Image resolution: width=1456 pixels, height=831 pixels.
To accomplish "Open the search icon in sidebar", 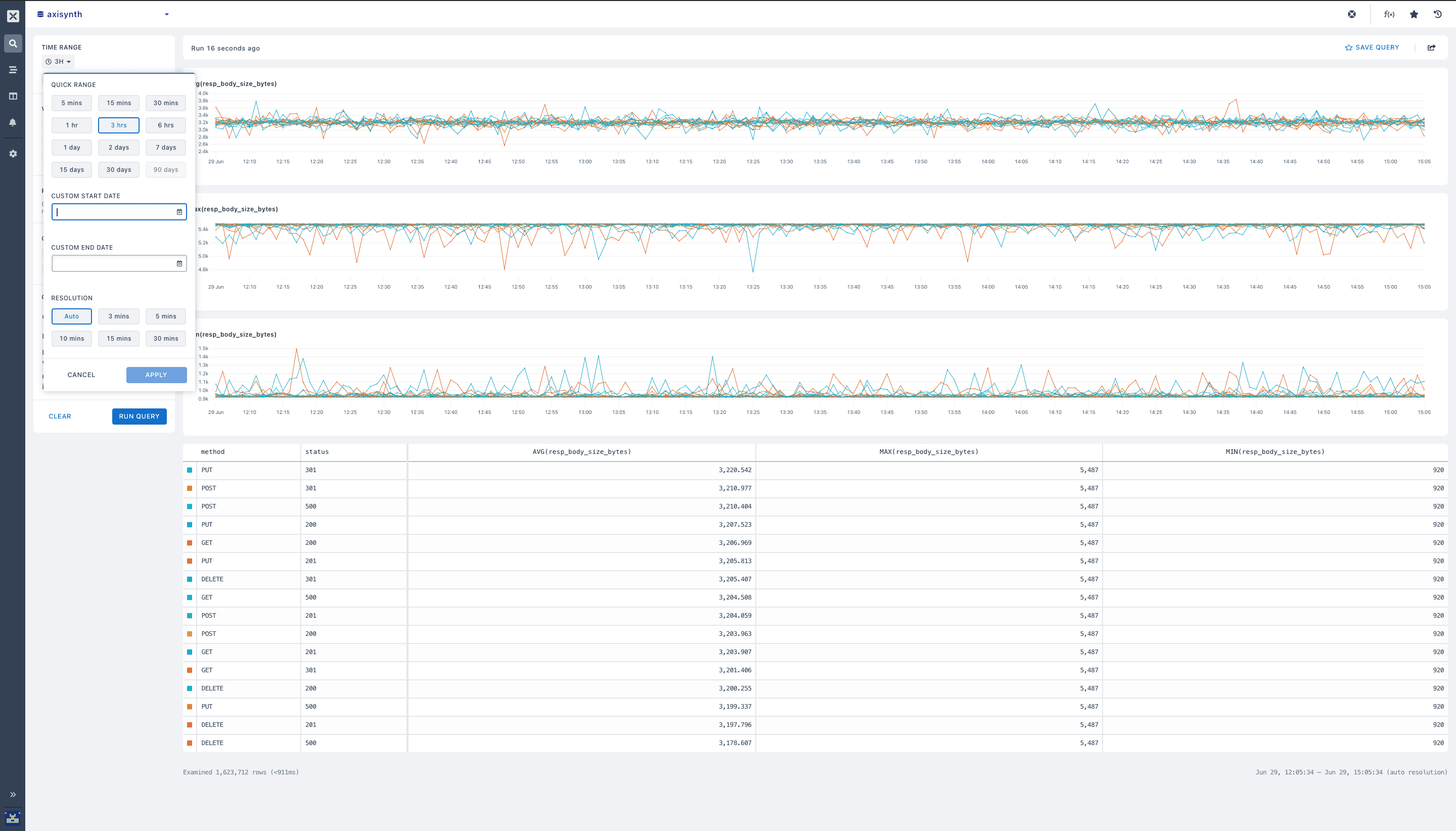I will (13, 43).
